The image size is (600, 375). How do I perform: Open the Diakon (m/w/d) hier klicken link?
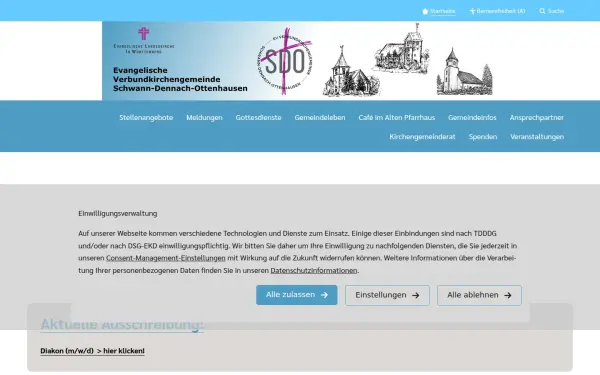click(93, 351)
